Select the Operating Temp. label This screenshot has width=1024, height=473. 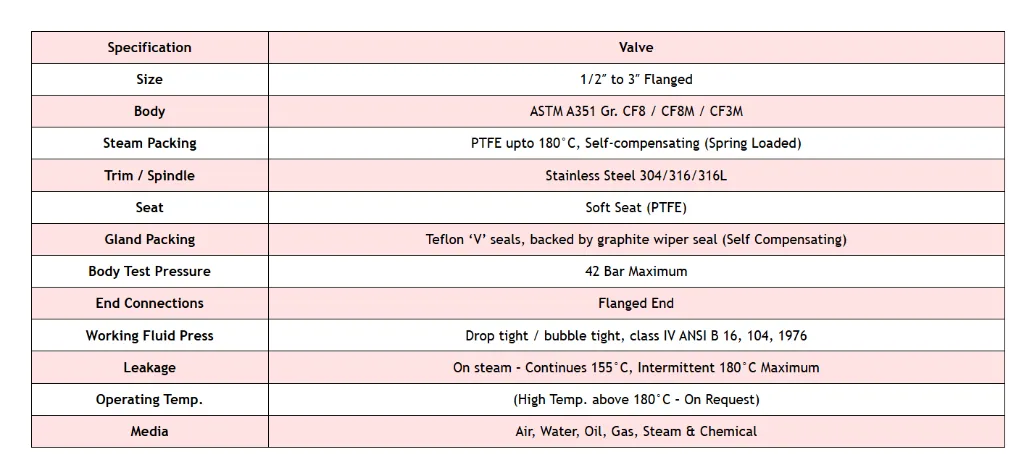[x=149, y=400]
